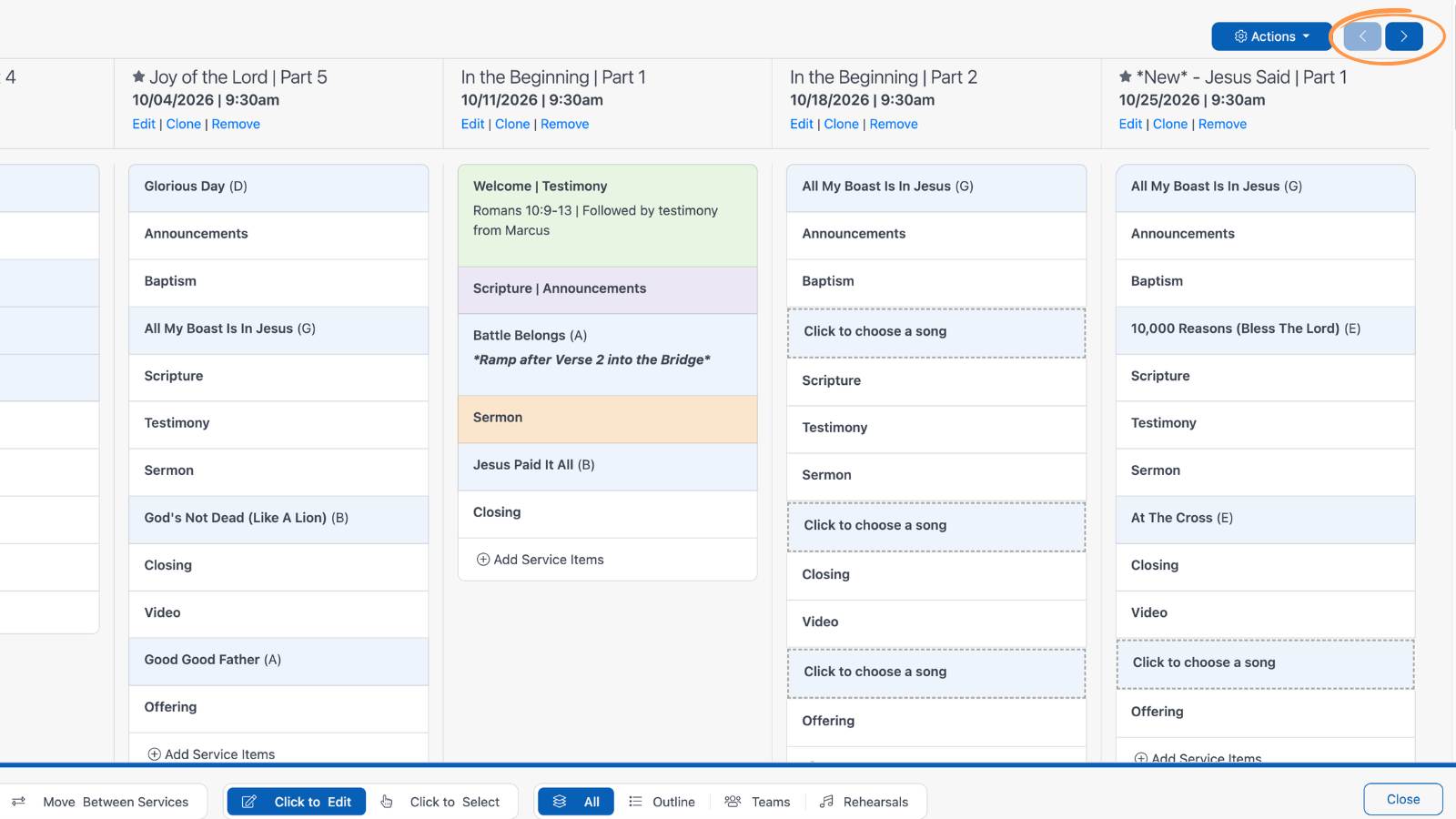This screenshot has height=819, width=1456.
Task: Click the star icon beside *New* - Jesus Said
Action: tap(1126, 77)
